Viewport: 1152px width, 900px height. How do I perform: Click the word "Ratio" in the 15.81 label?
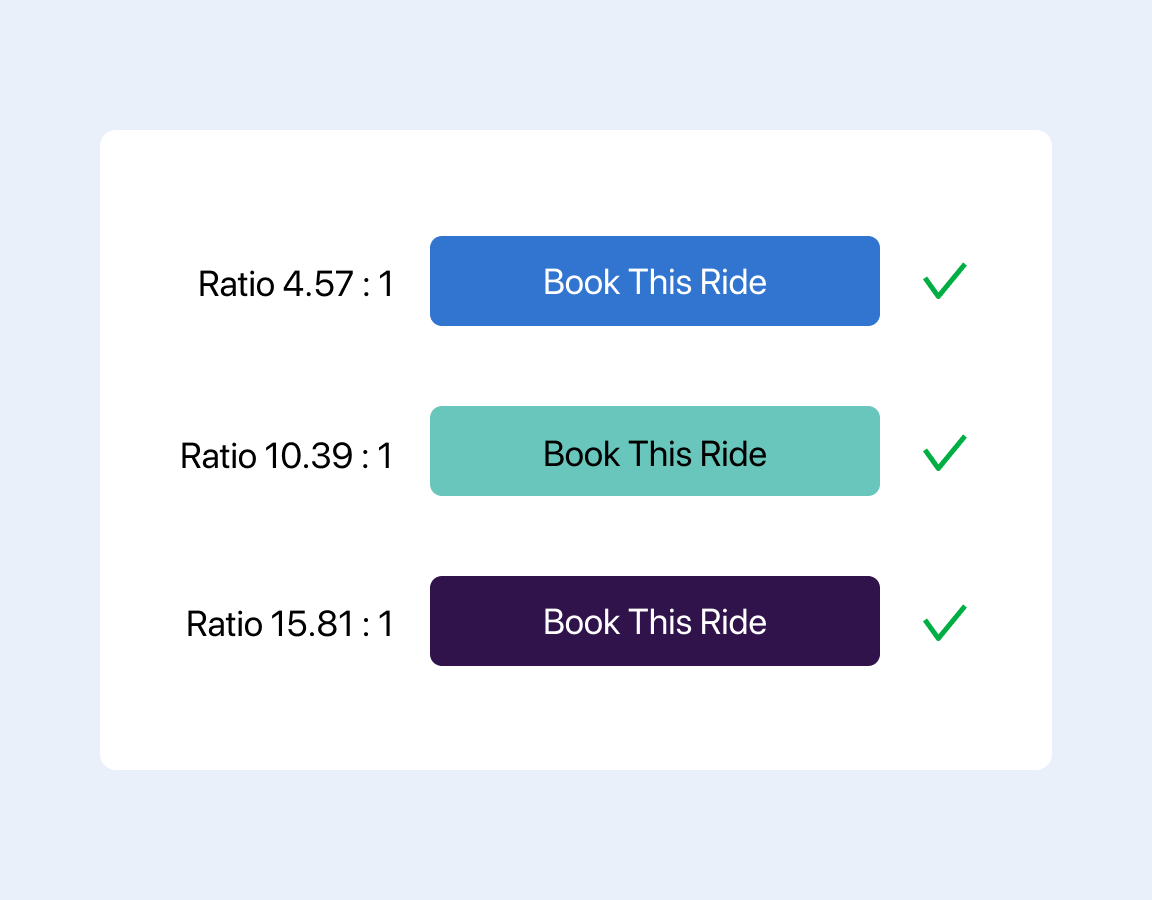[x=224, y=625]
